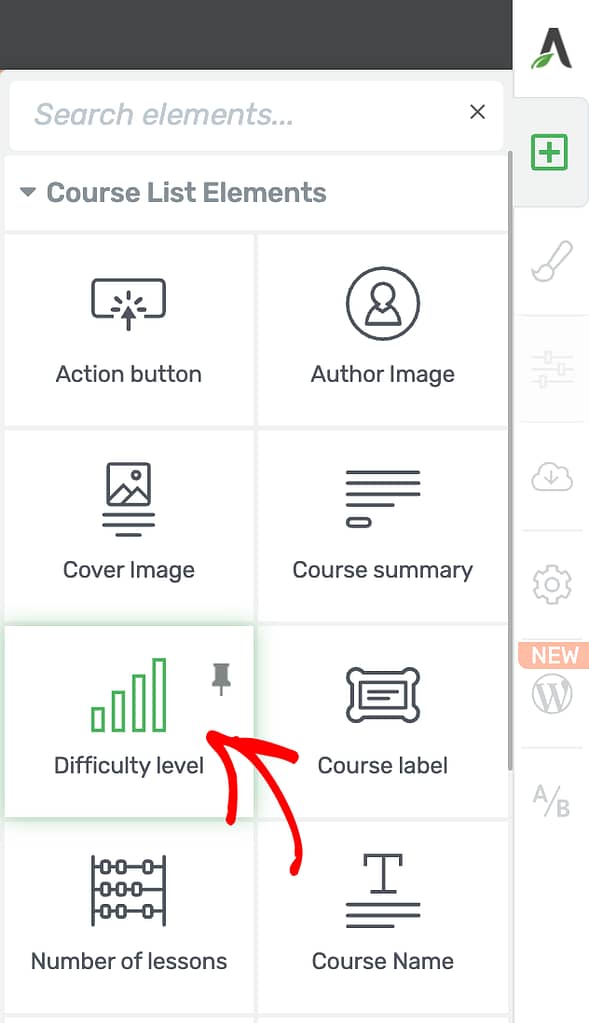Clear search with the X button
Image resolution: width=589 pixels, height=1023 pixels.
point(477,112)
